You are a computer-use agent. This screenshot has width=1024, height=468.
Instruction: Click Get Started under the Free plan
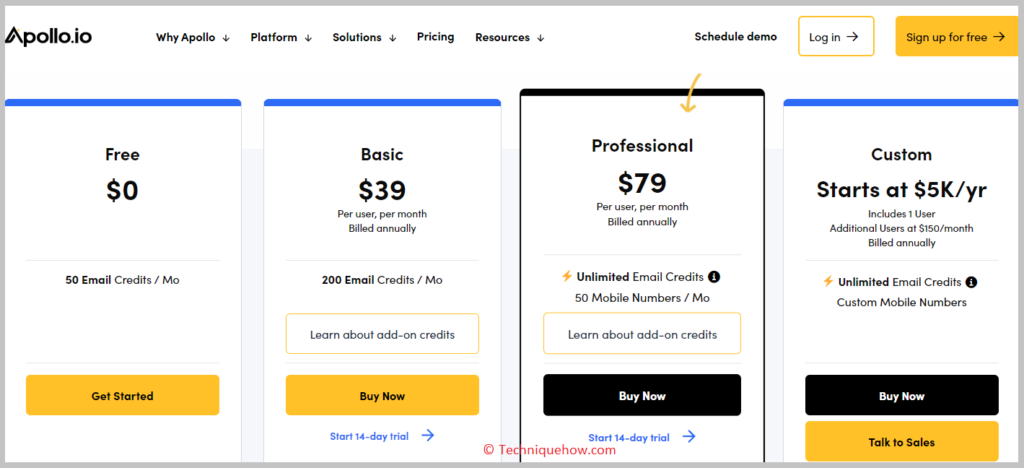point(122,396)
